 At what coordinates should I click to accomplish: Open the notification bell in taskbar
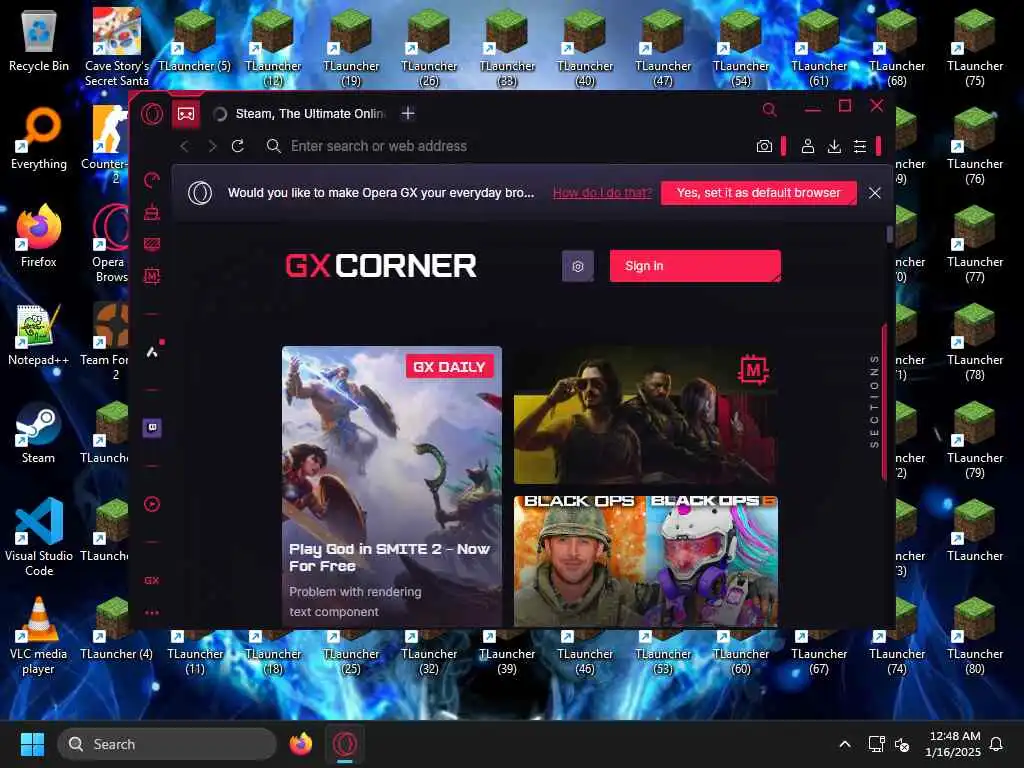pyautogui.click(x=996, y=744)
